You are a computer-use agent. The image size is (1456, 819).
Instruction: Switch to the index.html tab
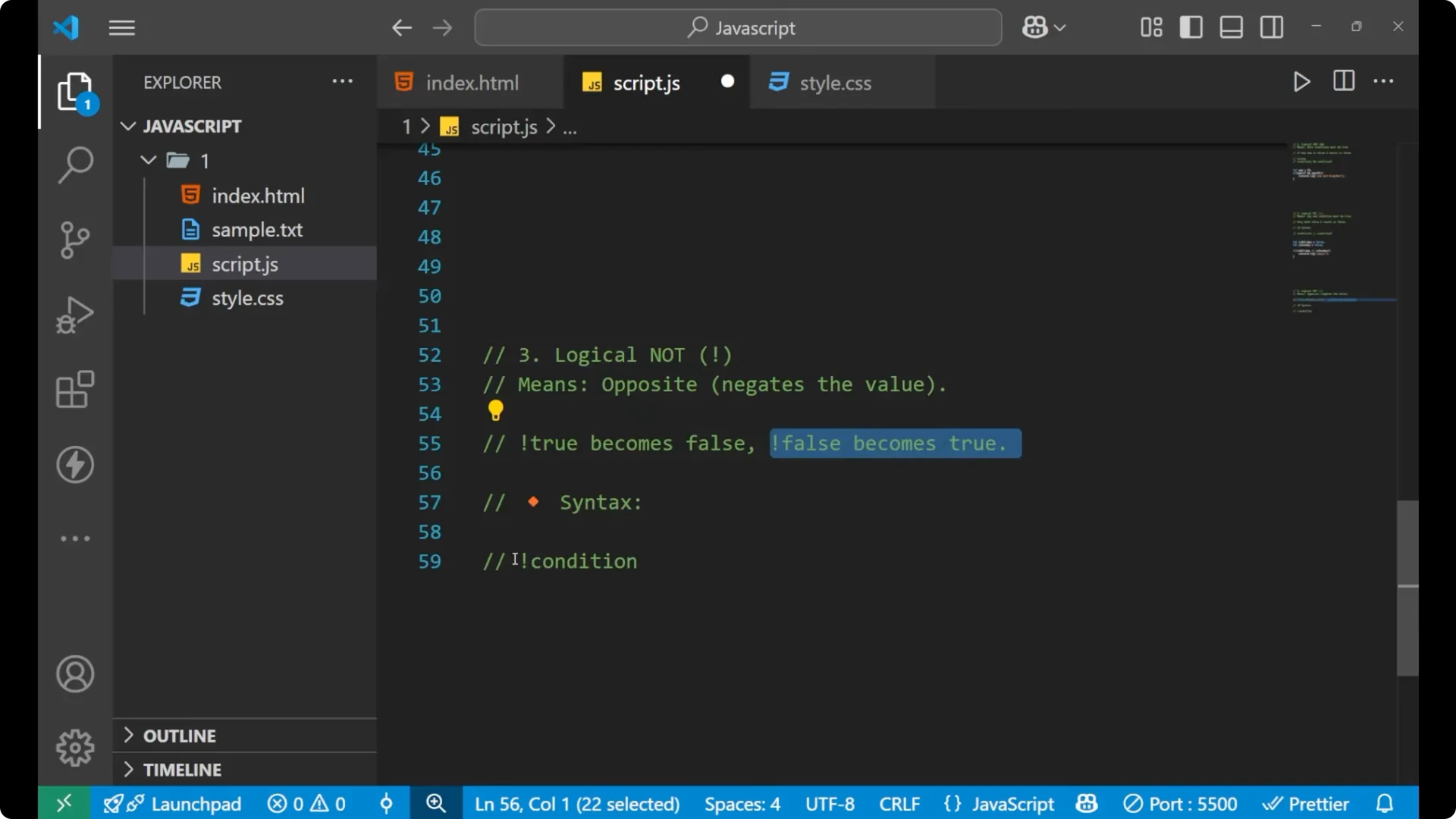click(x=470, y=82)
